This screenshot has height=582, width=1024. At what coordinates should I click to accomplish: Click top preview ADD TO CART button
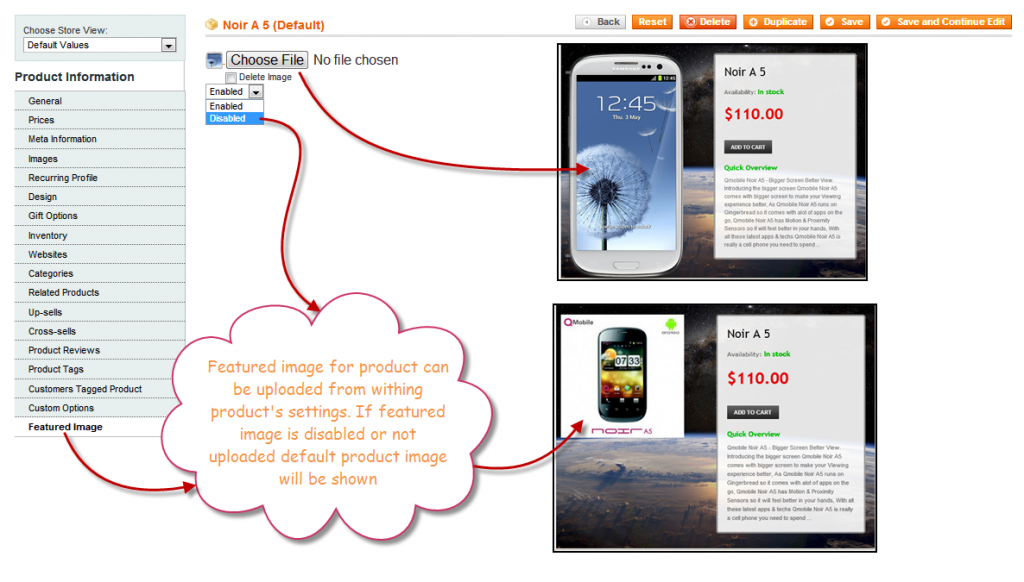click(748, 148)
